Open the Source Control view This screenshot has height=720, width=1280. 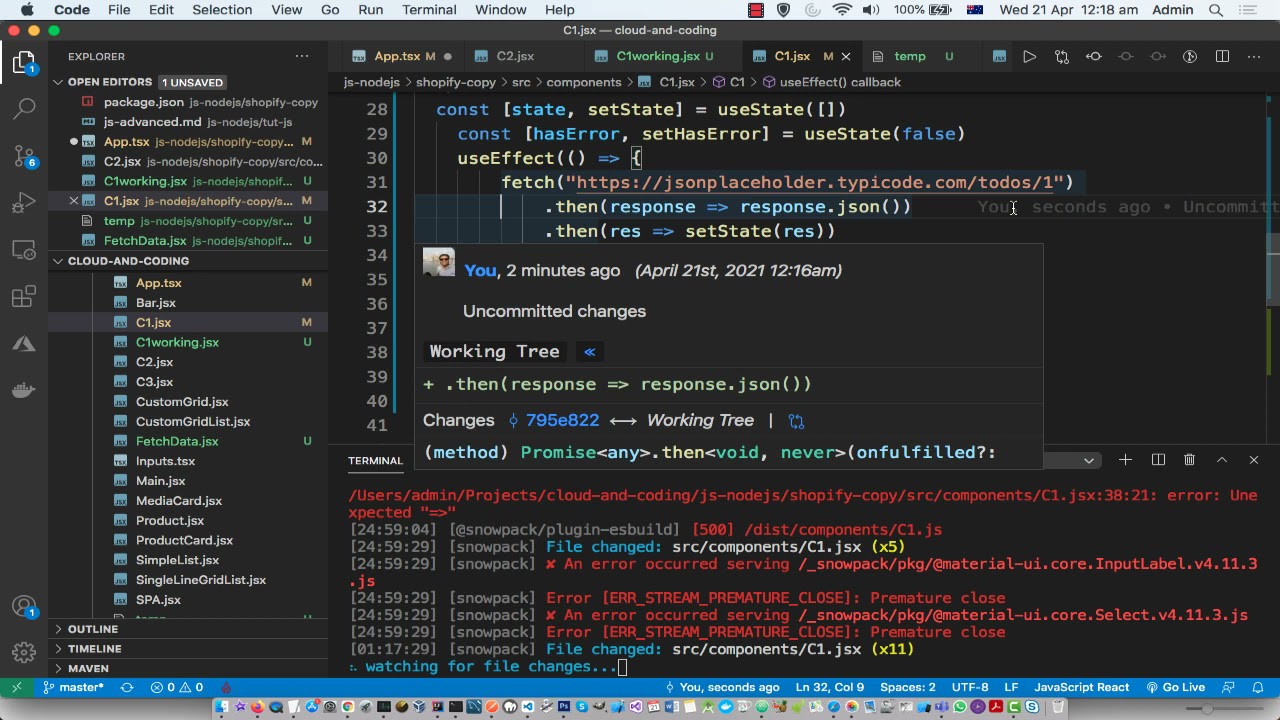coord(24,155)
